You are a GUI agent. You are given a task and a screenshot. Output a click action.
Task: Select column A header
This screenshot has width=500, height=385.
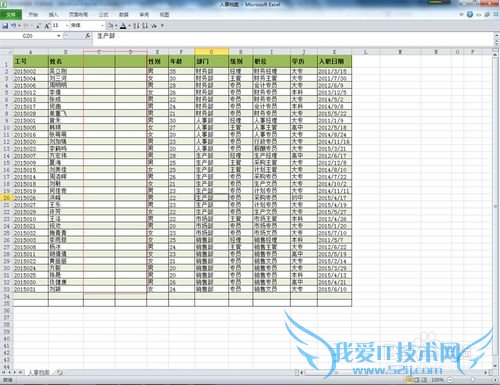tap(31, 52)
